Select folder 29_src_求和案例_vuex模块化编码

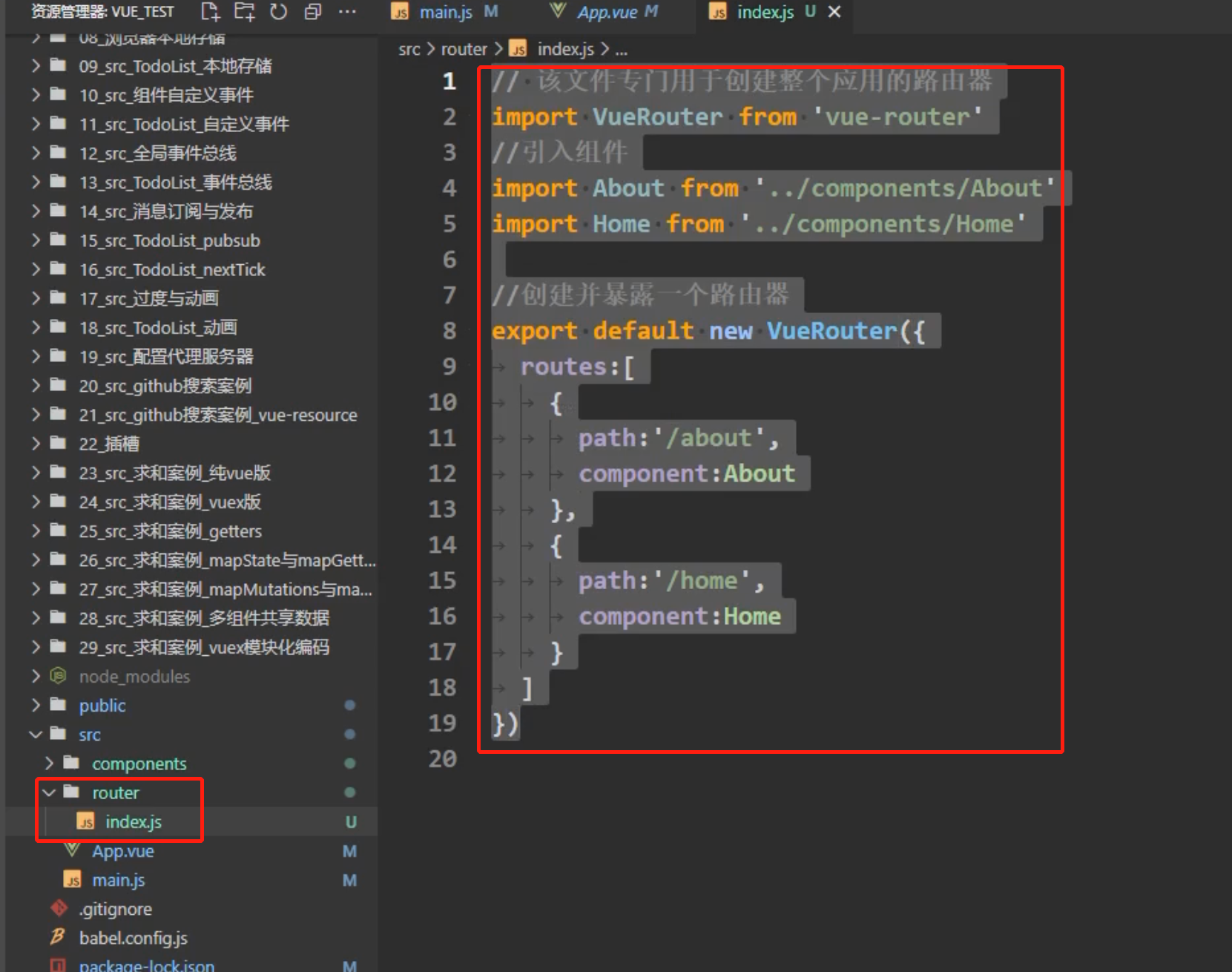pyautogui.click(x=204, y=647)
